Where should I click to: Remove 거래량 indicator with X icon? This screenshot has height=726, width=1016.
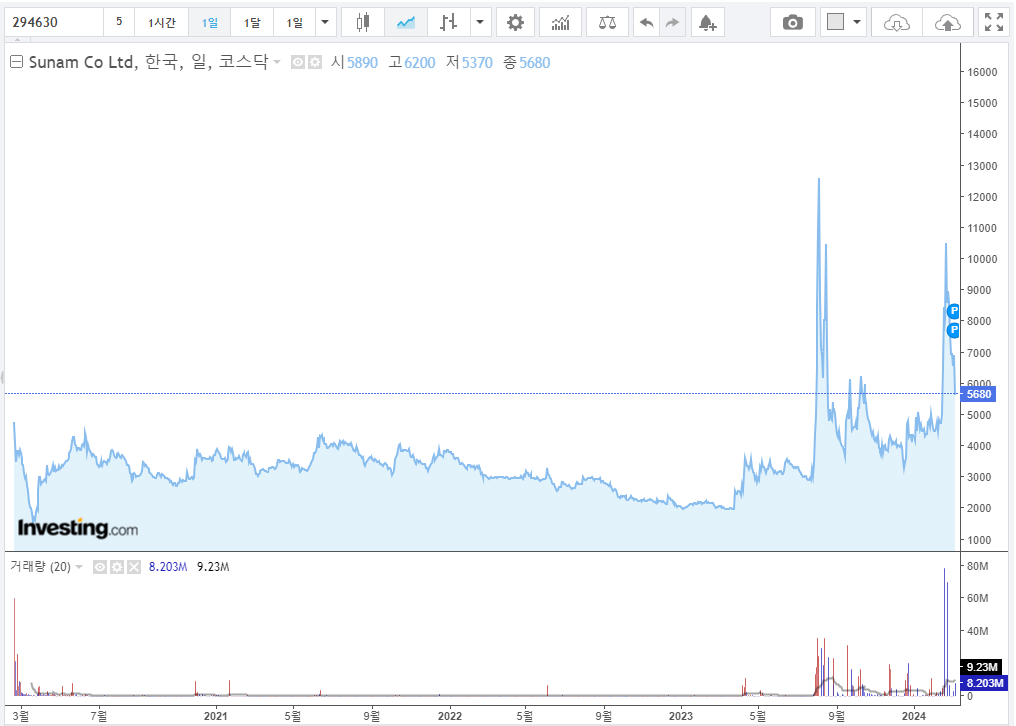(x=133, y=567)
